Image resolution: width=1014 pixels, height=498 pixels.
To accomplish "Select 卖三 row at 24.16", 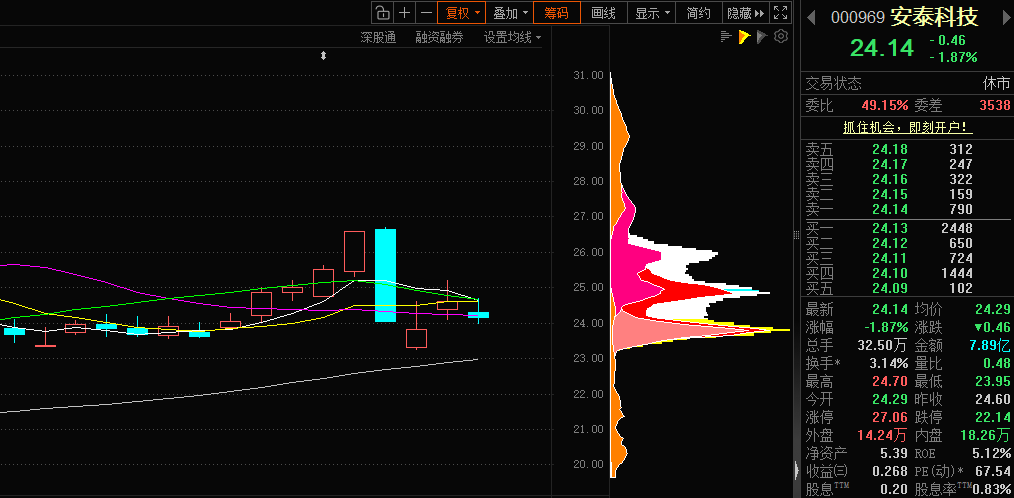I will click(907, 179).
